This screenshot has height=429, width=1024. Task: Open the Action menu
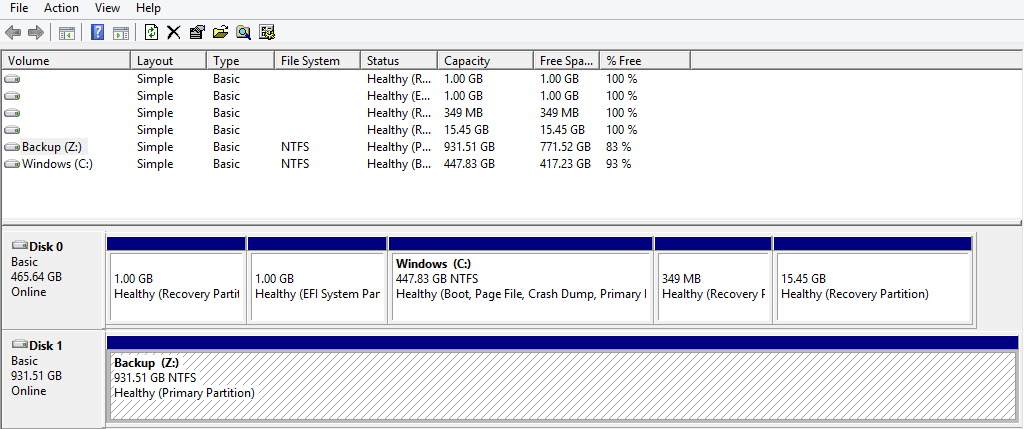coord(61,8)
